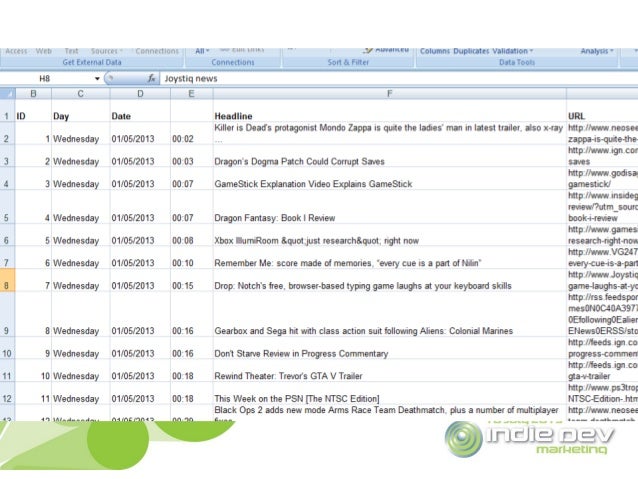Select row 2 header

pos(7,133)
